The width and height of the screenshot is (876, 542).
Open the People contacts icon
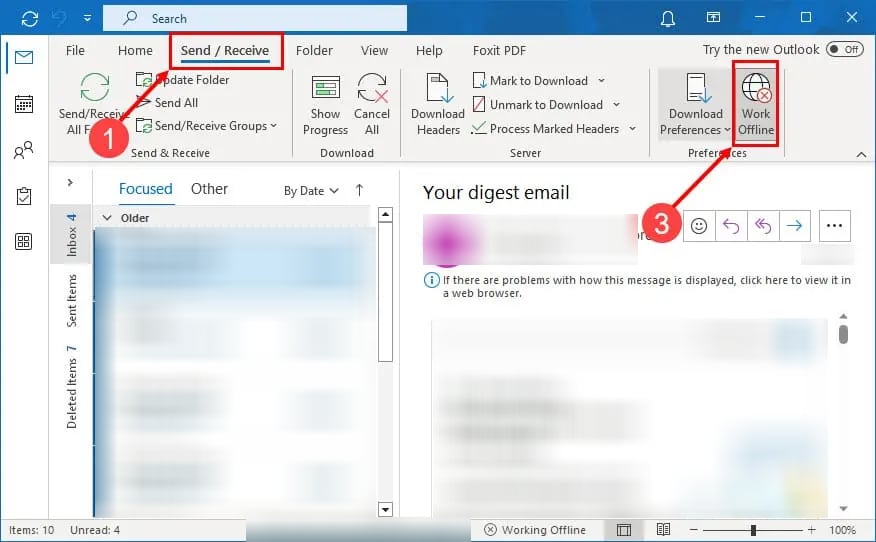pos(23,150)
